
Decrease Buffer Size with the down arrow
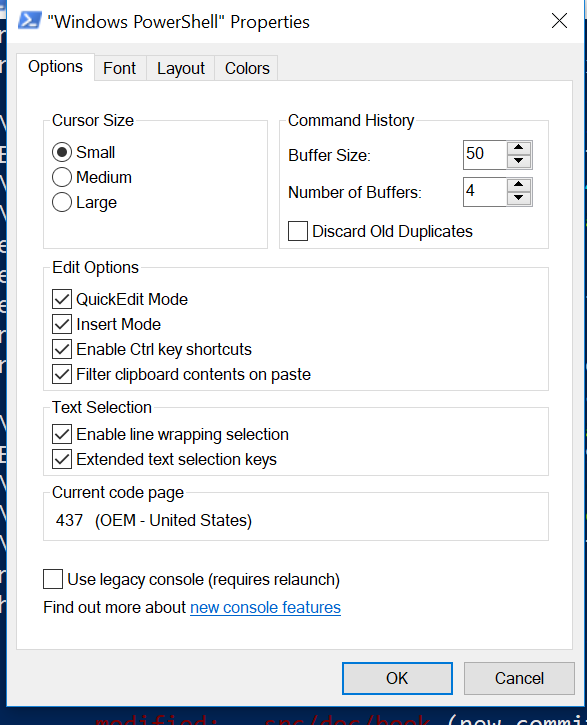coord(519,161)
